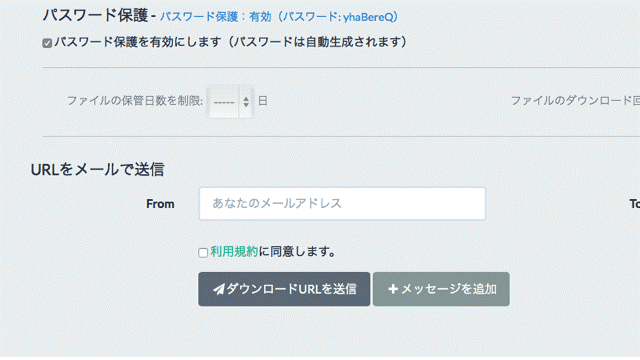Click the パスワード保護を有効にします label text
Screen dimensions: 640x360
pyautogui.click(x=231, y=42)
